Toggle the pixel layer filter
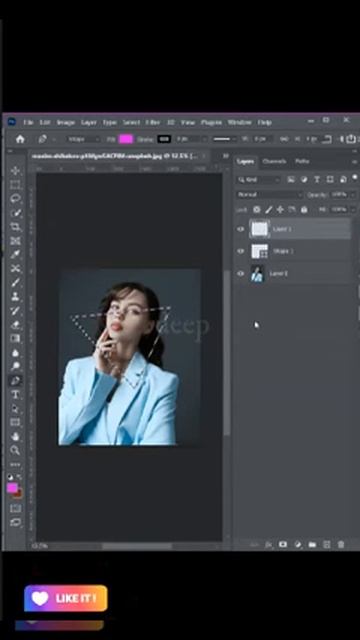 (x=291, y=180)
